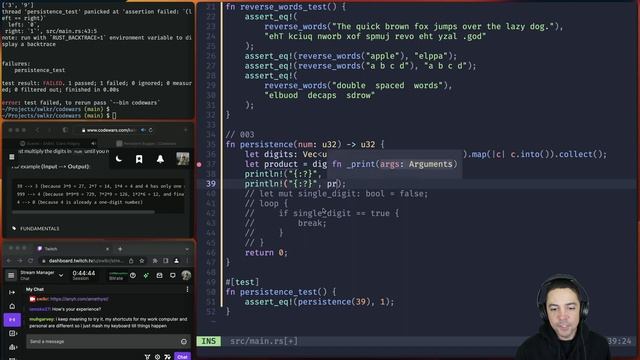Click the INS mode indicator
640x360 pixels.
click(209, 341)
